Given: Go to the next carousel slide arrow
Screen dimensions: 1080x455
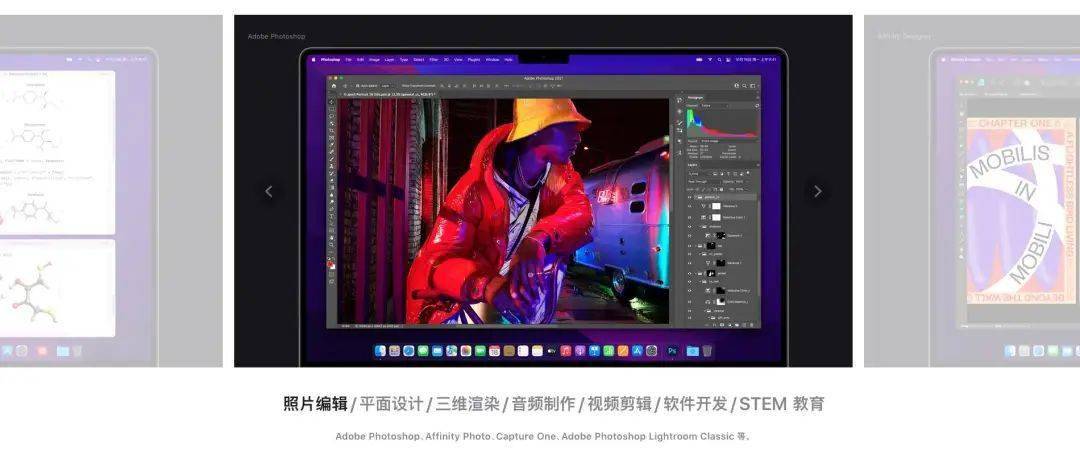Looking at the screenshot, I should (818, 191).
